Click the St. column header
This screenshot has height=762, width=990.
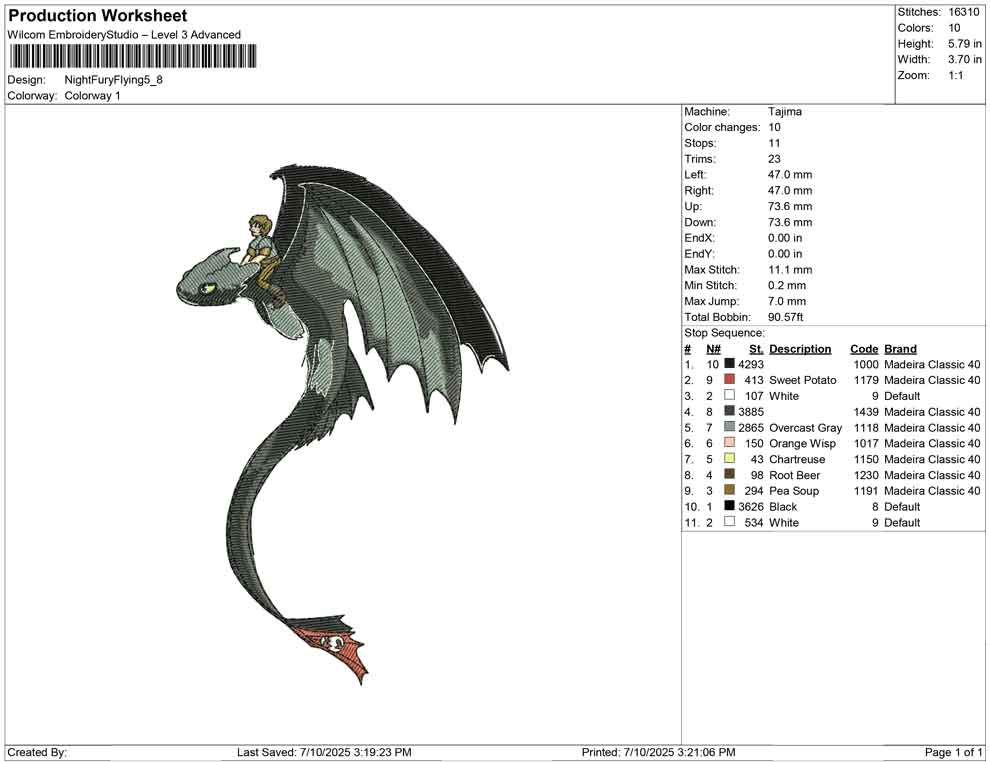pyautogui.click(x=756, y=349)
